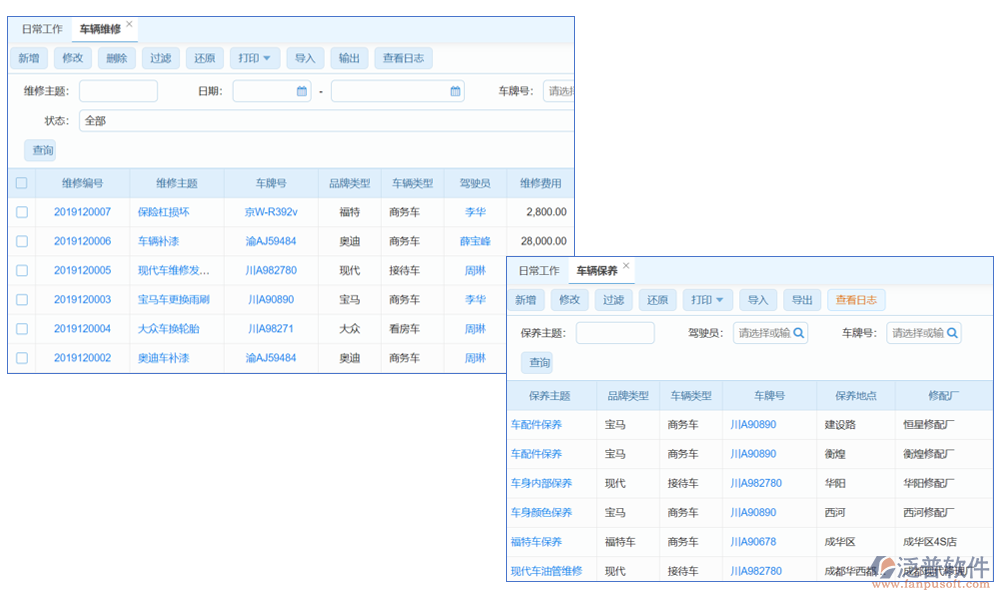Image resolution: width=1000 pixels, height=600 pixels.
Task: Click the 维修主题 input field
Action: pyautogui.click(x=118, y=91)
